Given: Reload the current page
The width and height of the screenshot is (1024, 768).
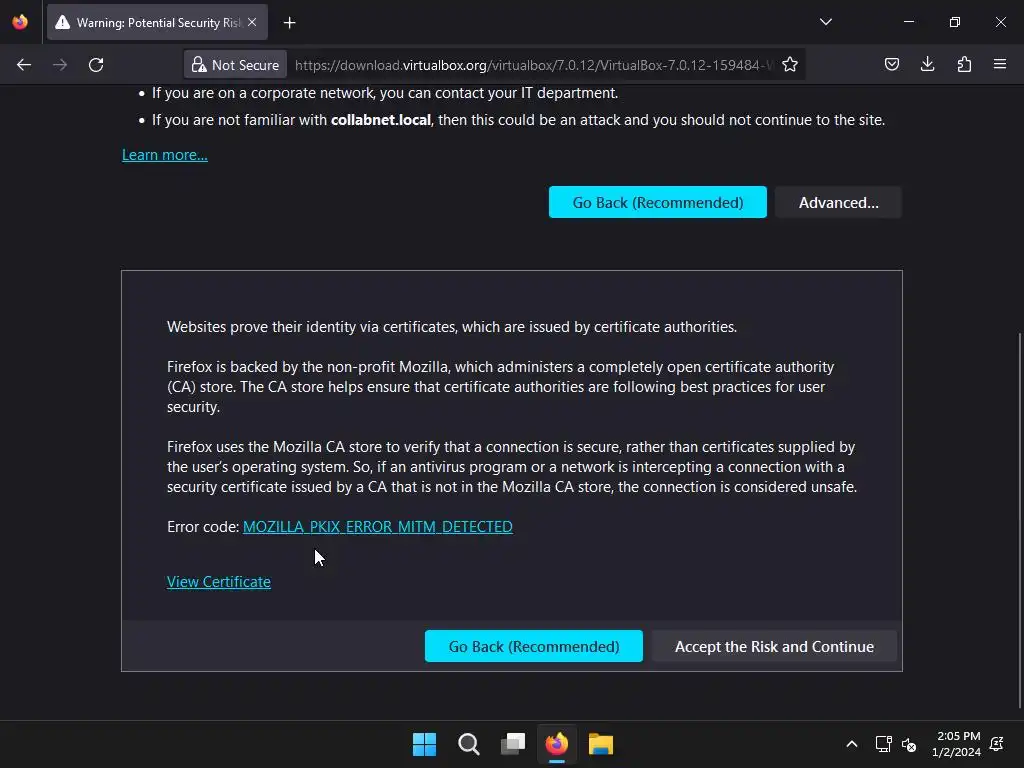Looking at the screenshot, I should 96,65.
